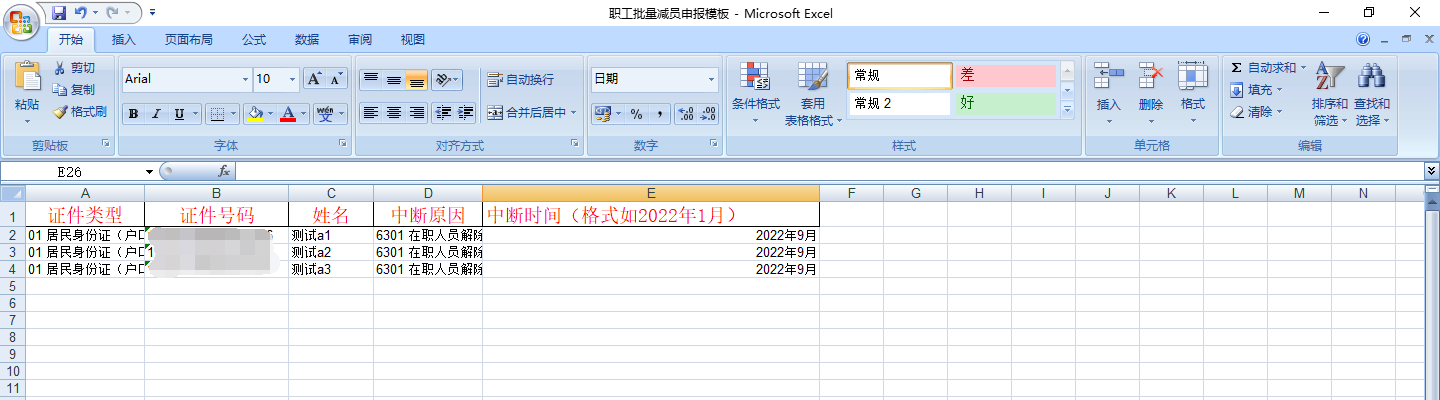Viewport: 1440px width, 400px height.
Task: Apply the 好 (Good) cell style
Action: click(x=1004, y=103)
